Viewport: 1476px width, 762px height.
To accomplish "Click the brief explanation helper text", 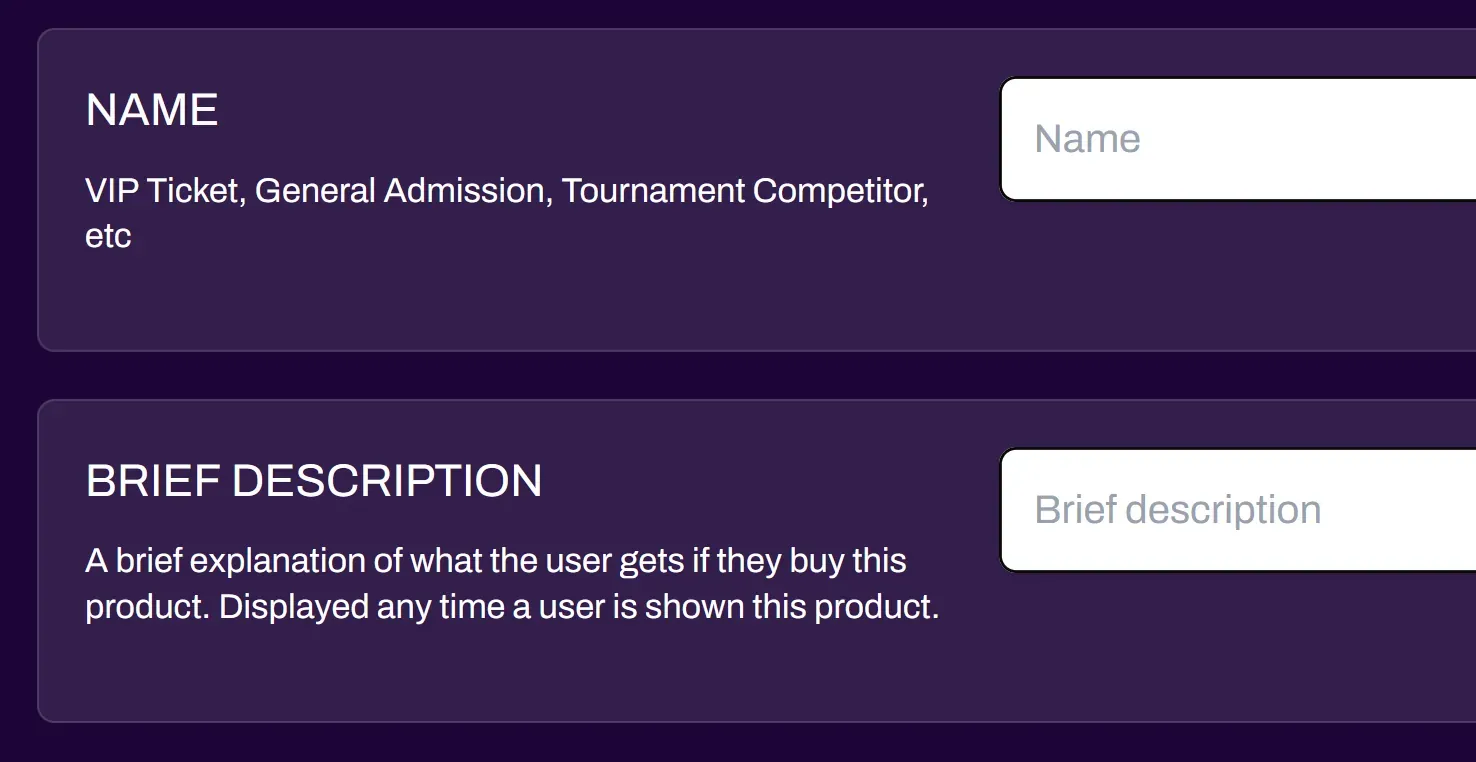I will pyautogui.click(x=495, y=583).
